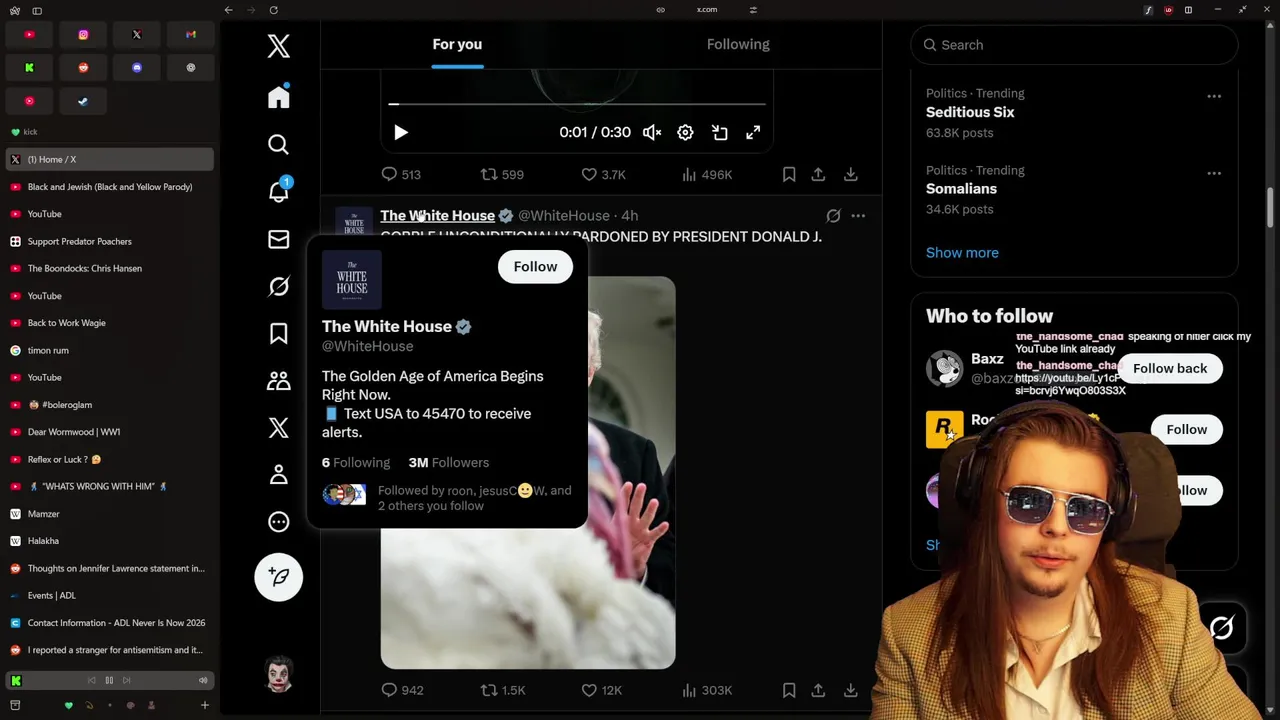Seek within the video progress bar
The width and height of the screenshot is (1280, 720).
[578, 103]
